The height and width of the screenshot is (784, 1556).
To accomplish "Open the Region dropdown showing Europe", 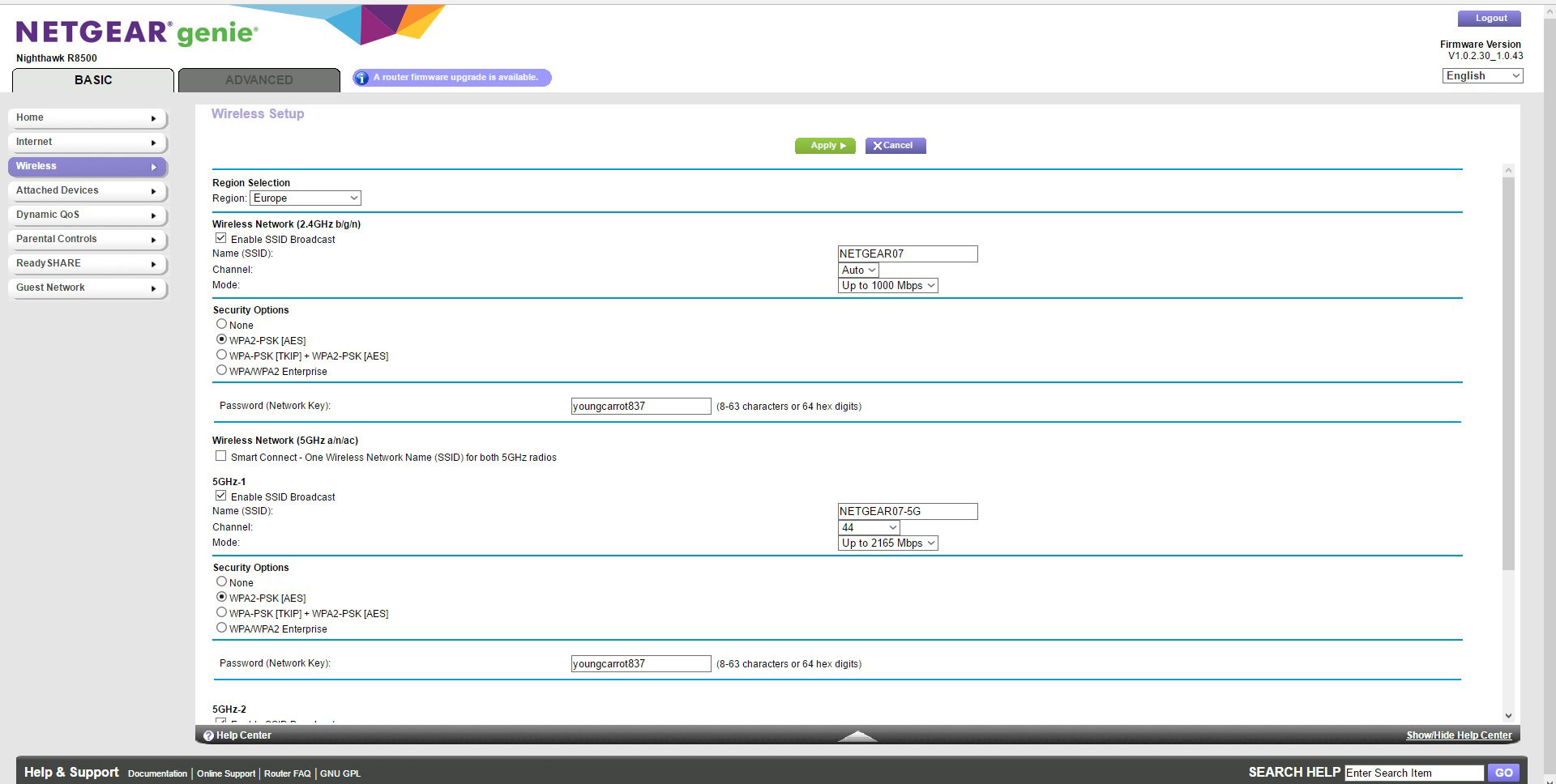I will [x=306, y=198].
